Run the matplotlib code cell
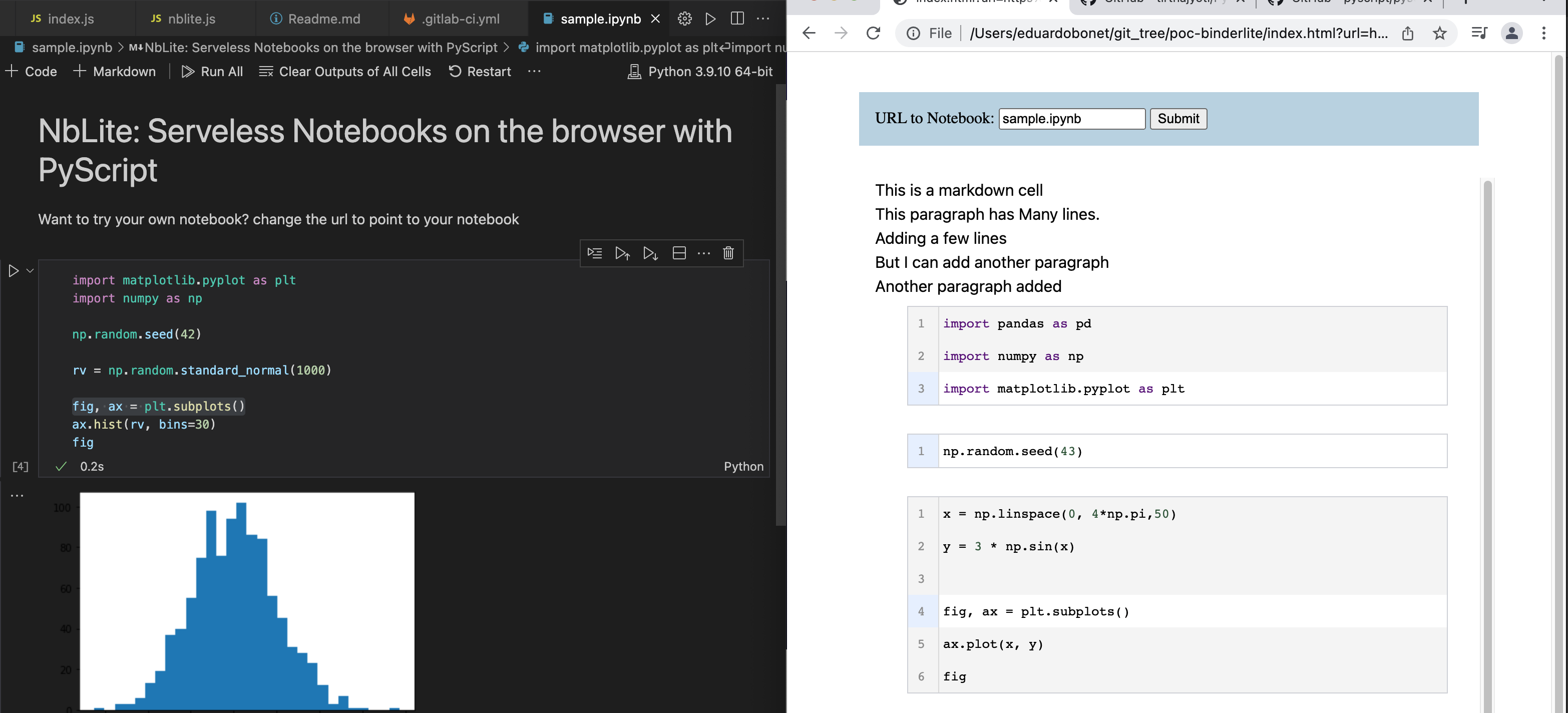The height and width of the screenshot is (713, 1568). (14, 270)
